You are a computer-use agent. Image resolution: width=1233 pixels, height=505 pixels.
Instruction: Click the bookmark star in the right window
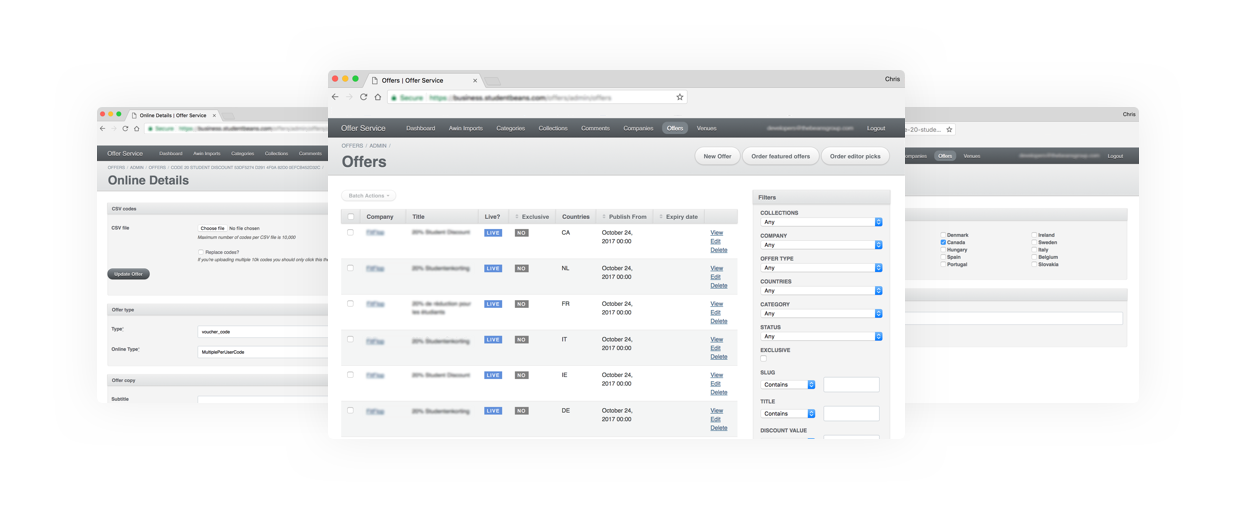pos(949,129)
